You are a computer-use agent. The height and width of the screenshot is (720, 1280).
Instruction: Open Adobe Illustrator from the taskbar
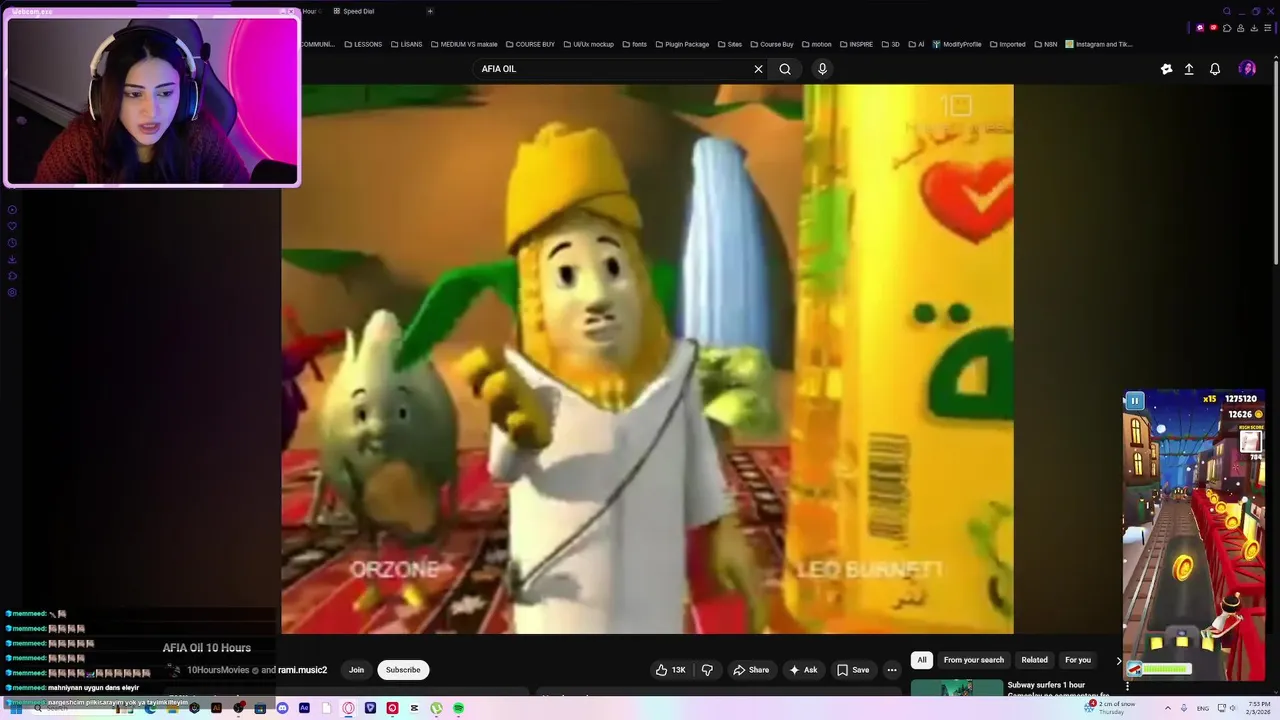coord(216,708)
